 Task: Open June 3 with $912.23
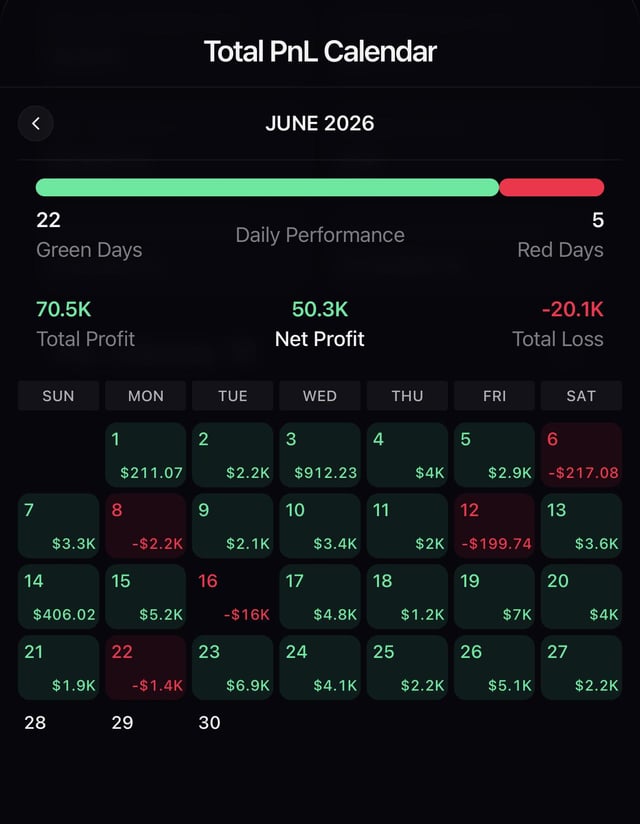[320, 455]
